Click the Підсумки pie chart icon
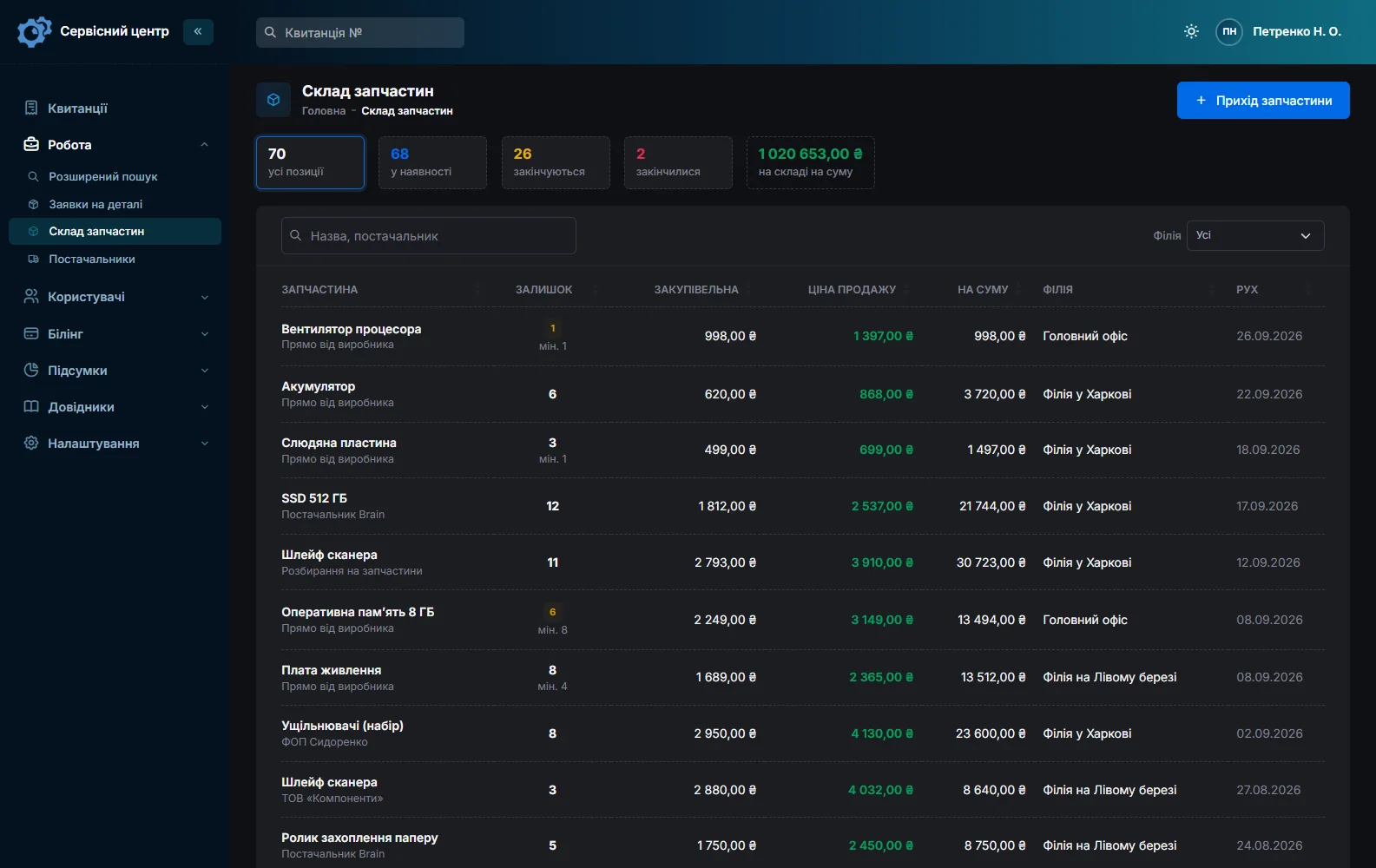This screenshot has width=1376, height=868. pyautogui.click(x=31, y=370)
